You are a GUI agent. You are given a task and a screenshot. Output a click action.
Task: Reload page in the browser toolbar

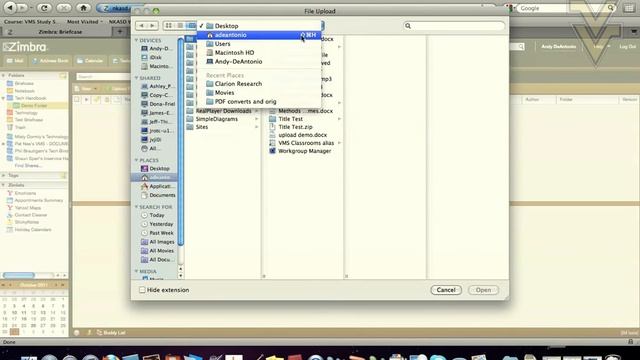tap(44, 8)
